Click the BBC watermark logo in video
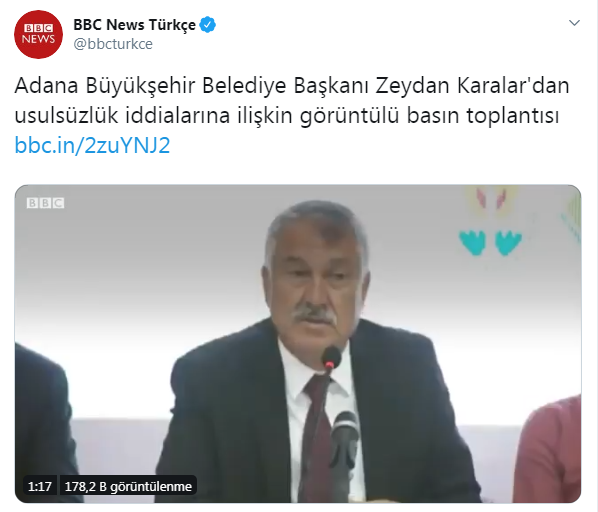The height and width of the screenshot is (512, 598). coord(45,203)
